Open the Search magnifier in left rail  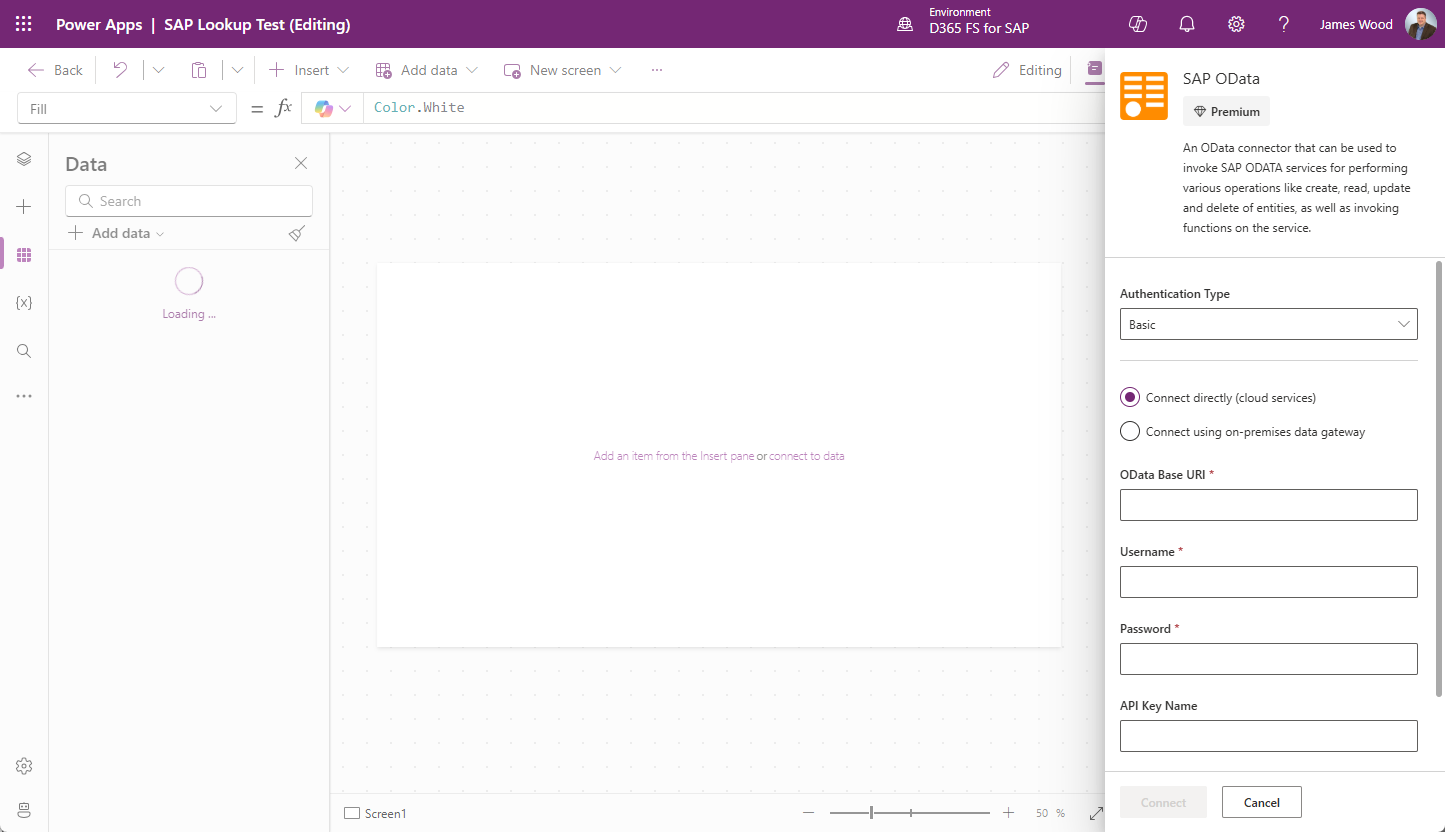[24, 351]
